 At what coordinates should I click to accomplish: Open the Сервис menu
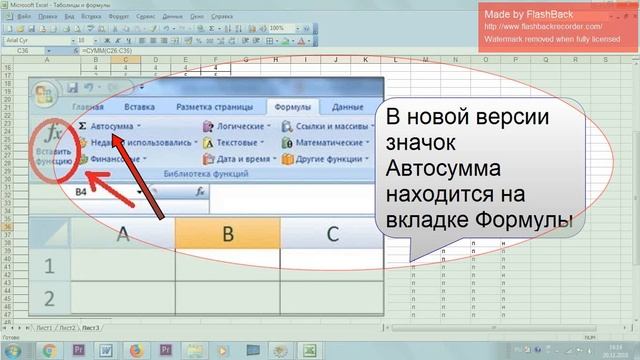[x=145, y=17]
